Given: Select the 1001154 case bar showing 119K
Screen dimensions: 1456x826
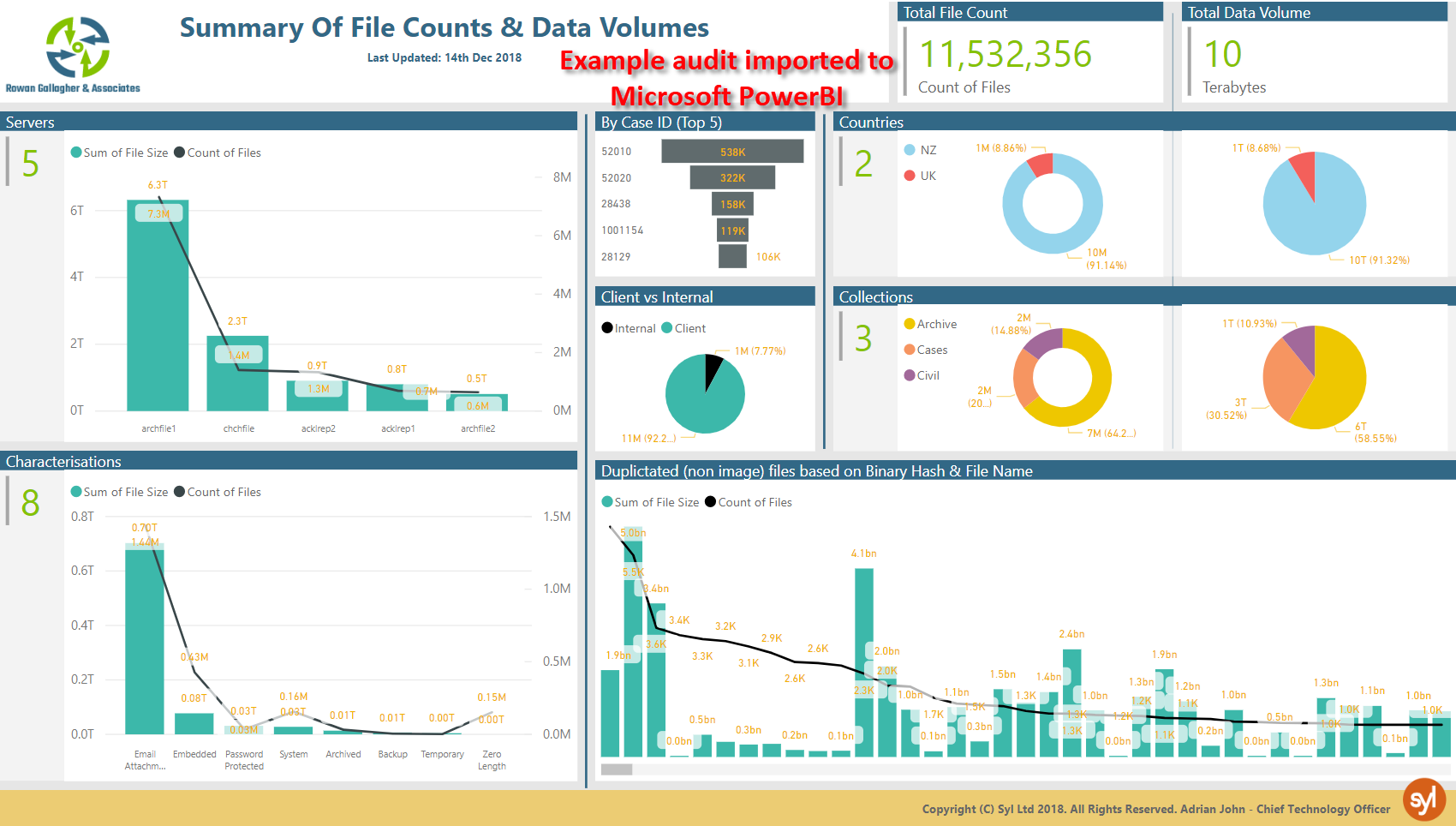Looking at the screenshot, I should [732, 230].
